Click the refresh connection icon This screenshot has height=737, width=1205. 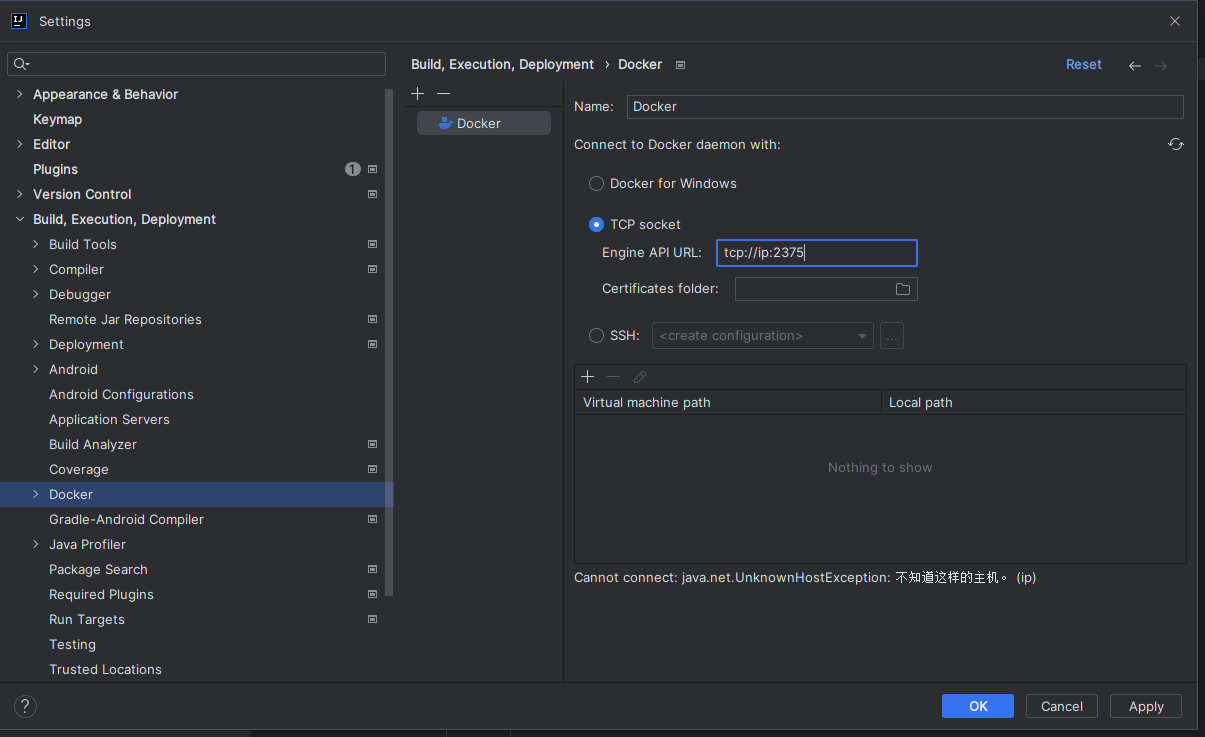pos(1176,144)
